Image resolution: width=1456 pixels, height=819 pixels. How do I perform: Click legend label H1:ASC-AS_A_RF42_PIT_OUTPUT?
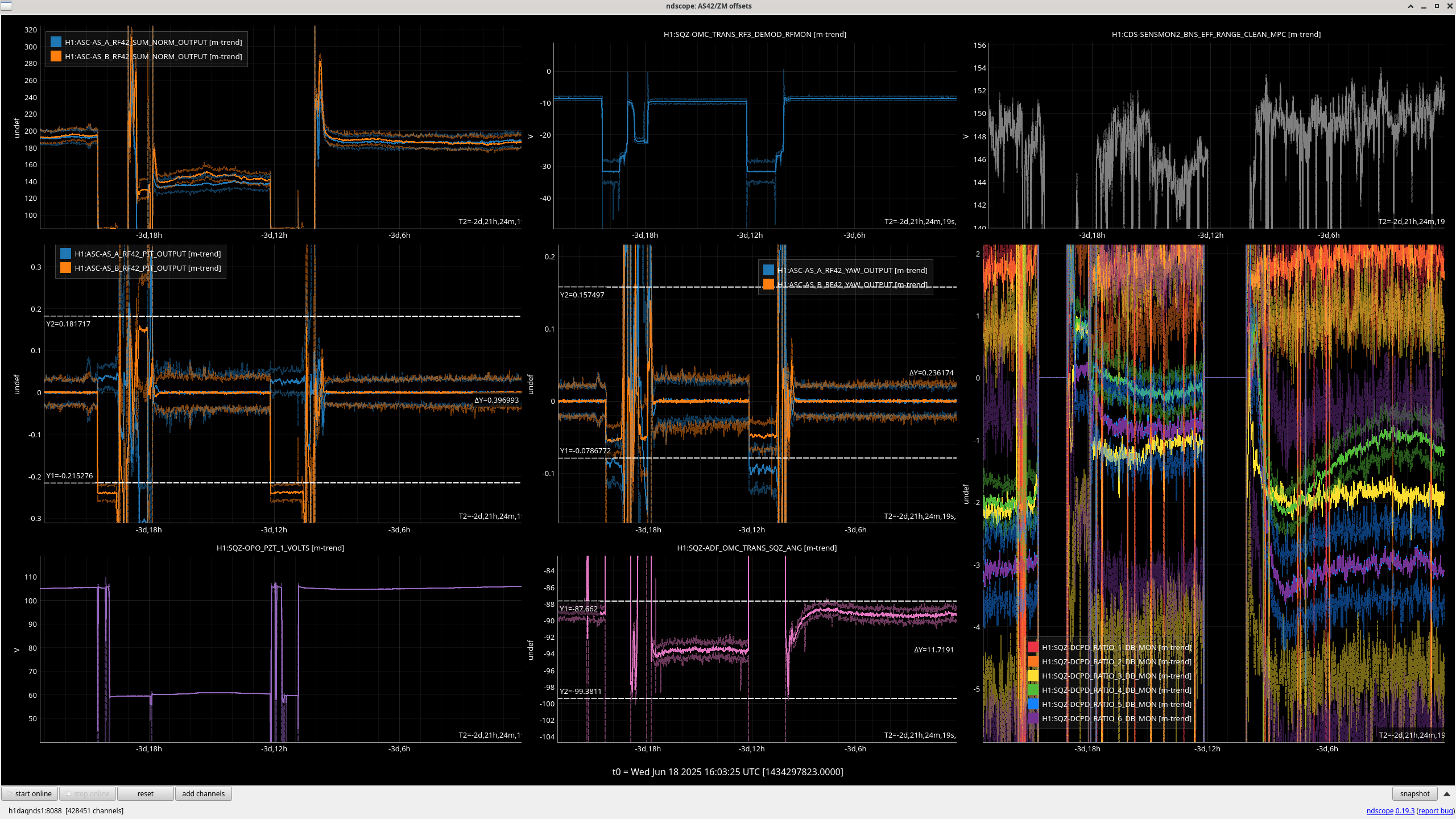(x=148, y=254)
